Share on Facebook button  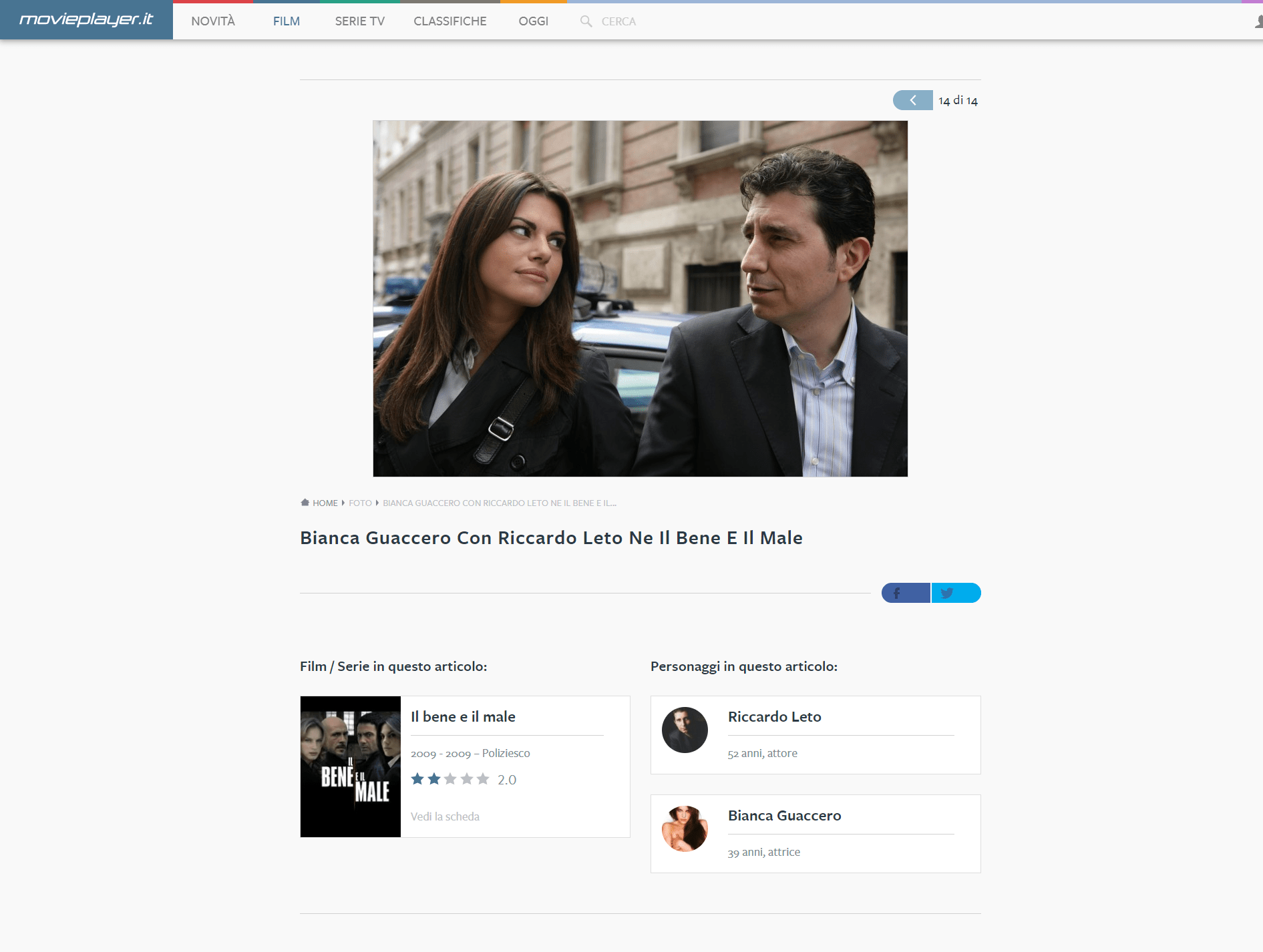pyautogui.click(x=906, y=593)
